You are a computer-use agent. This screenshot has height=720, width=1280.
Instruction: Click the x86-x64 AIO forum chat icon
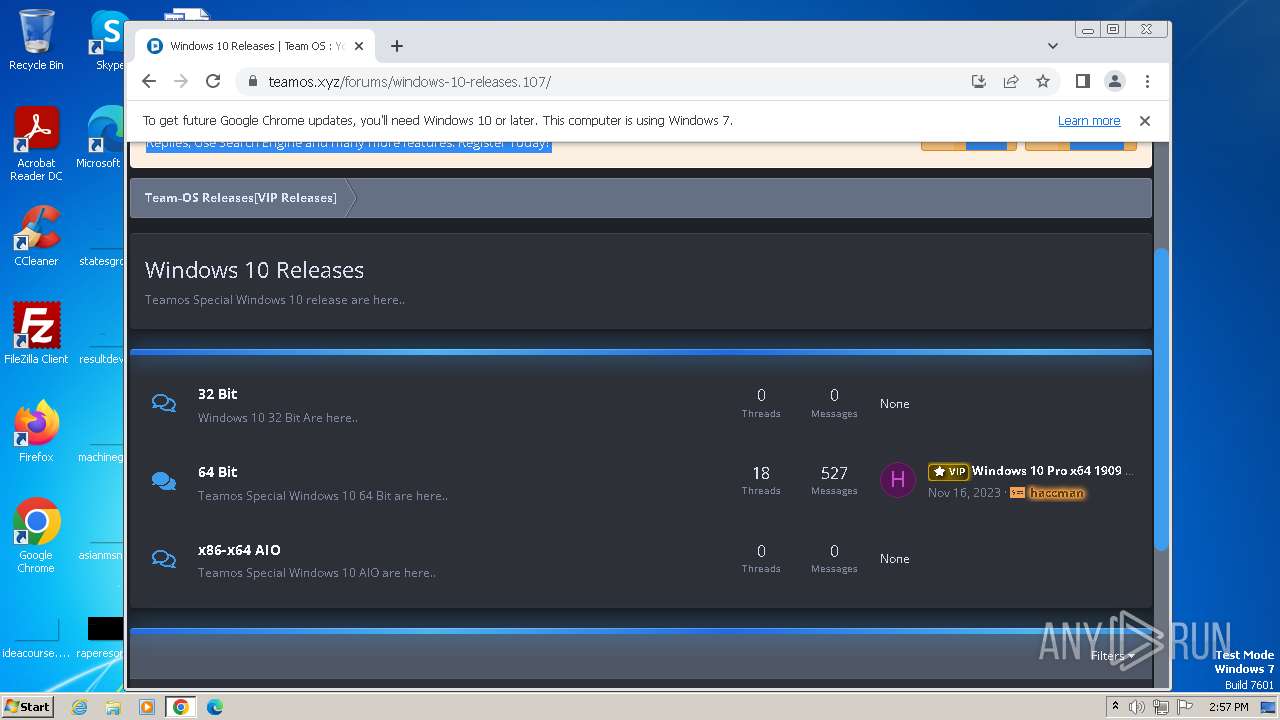click(164, 558)
